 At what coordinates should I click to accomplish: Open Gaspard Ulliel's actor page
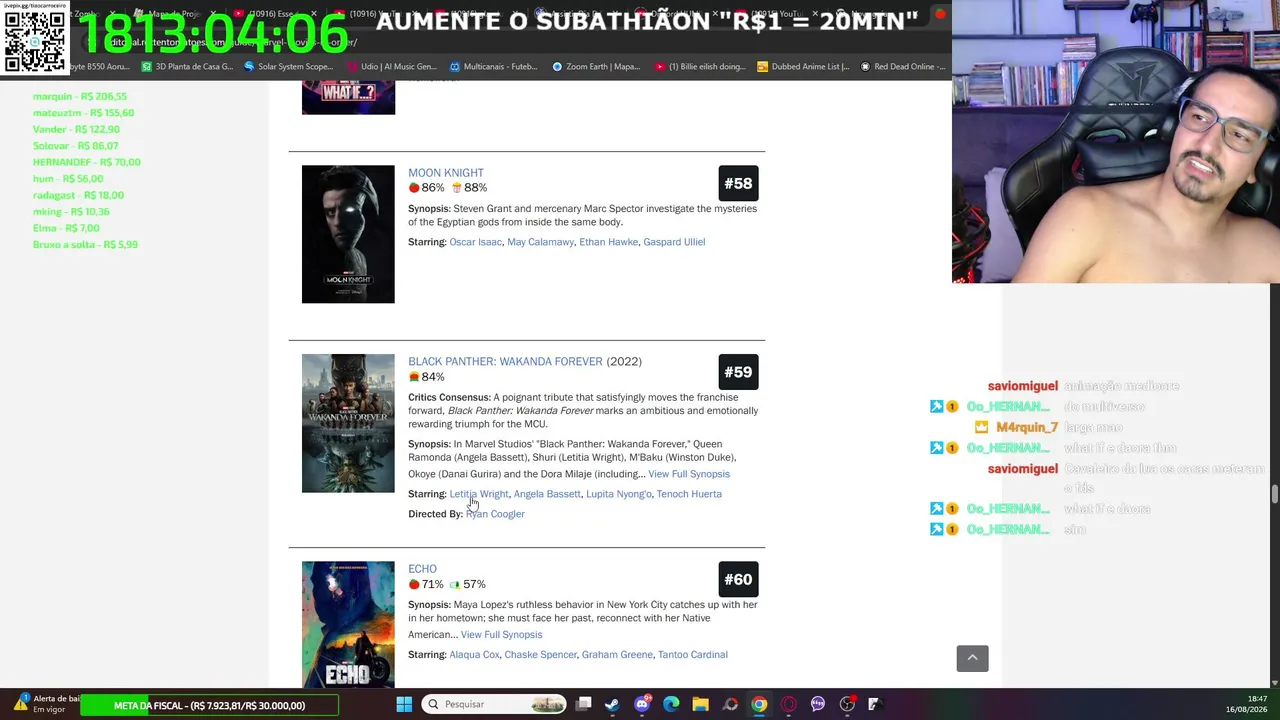[674, 242]
